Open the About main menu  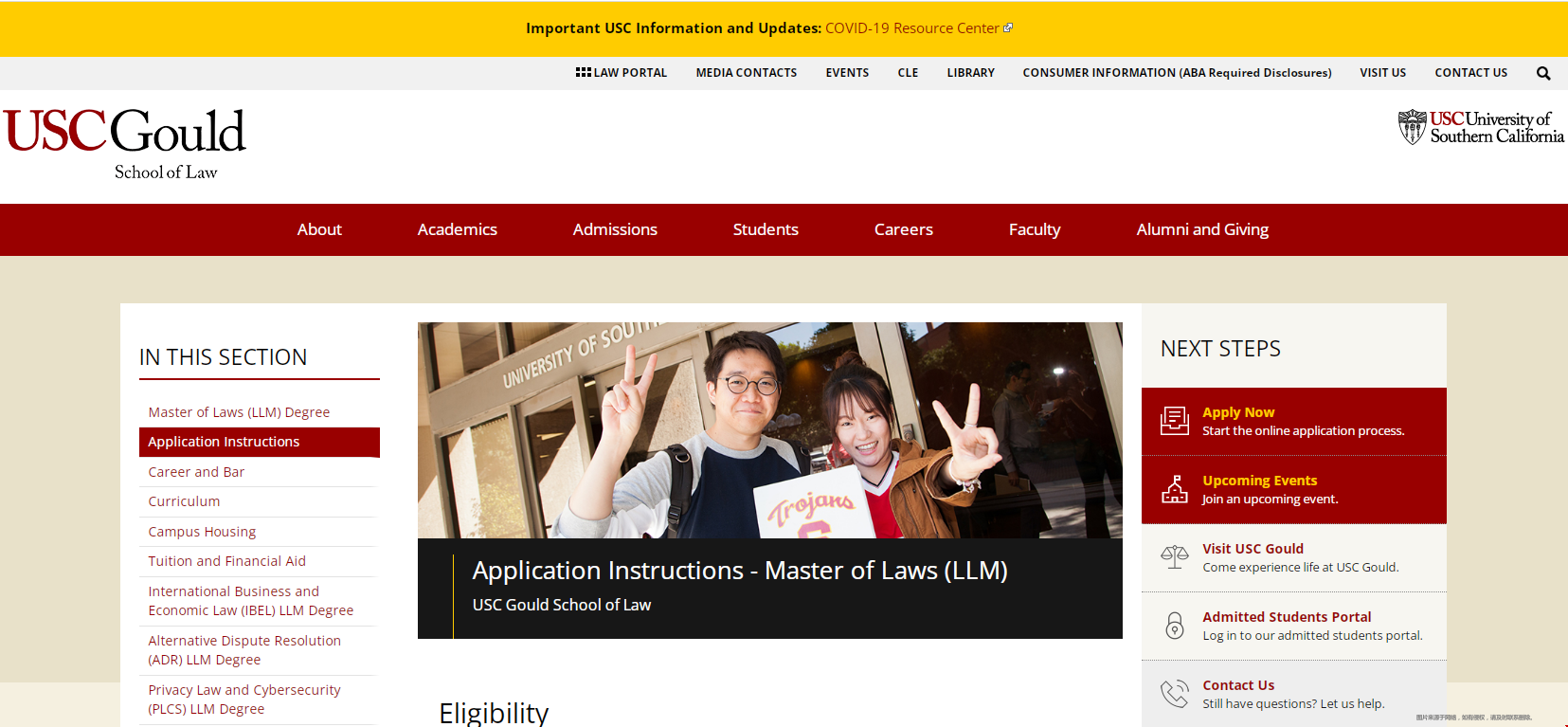(x=319, y=229)
